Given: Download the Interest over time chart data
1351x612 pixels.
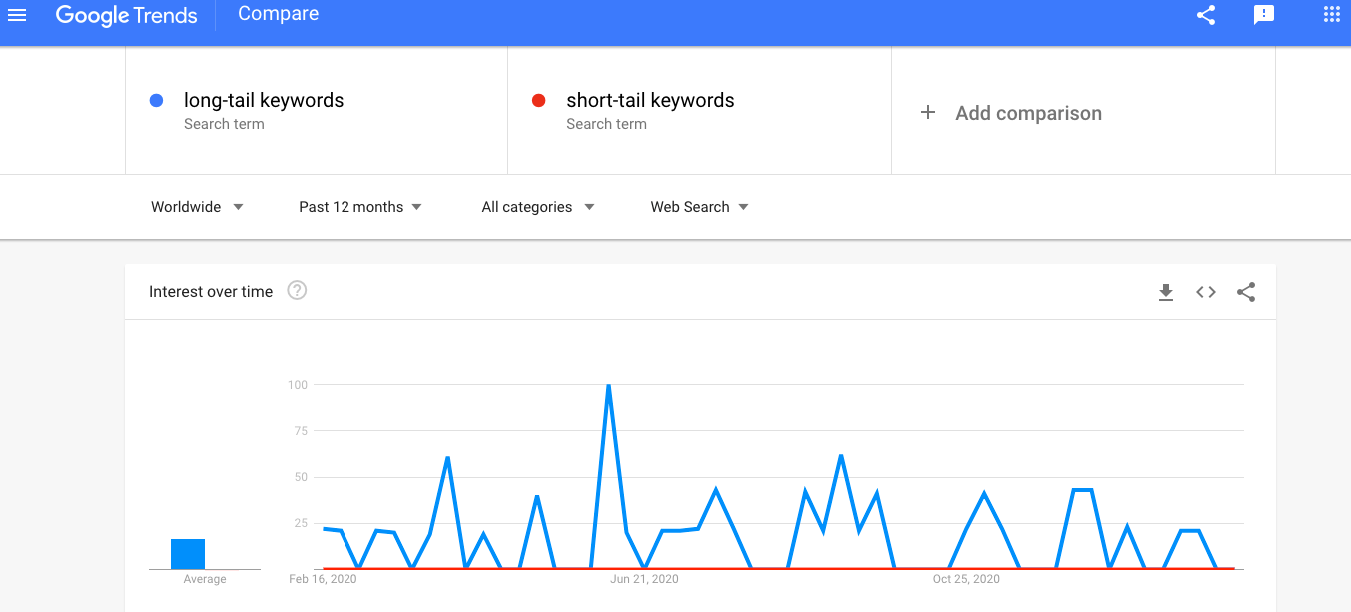Looking at the screenshot, I should click(1165, 292).
